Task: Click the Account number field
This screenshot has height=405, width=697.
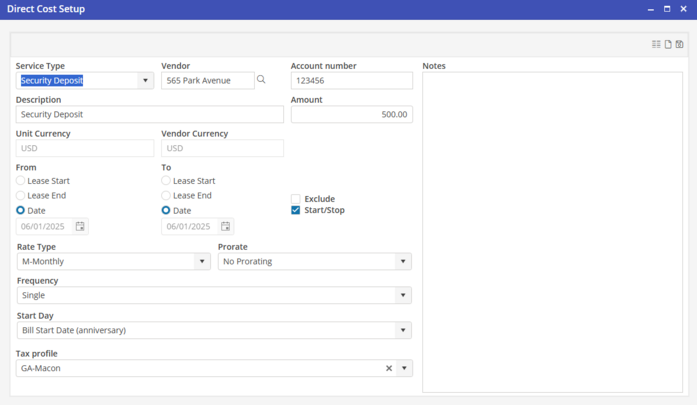Action: point(351,81)
